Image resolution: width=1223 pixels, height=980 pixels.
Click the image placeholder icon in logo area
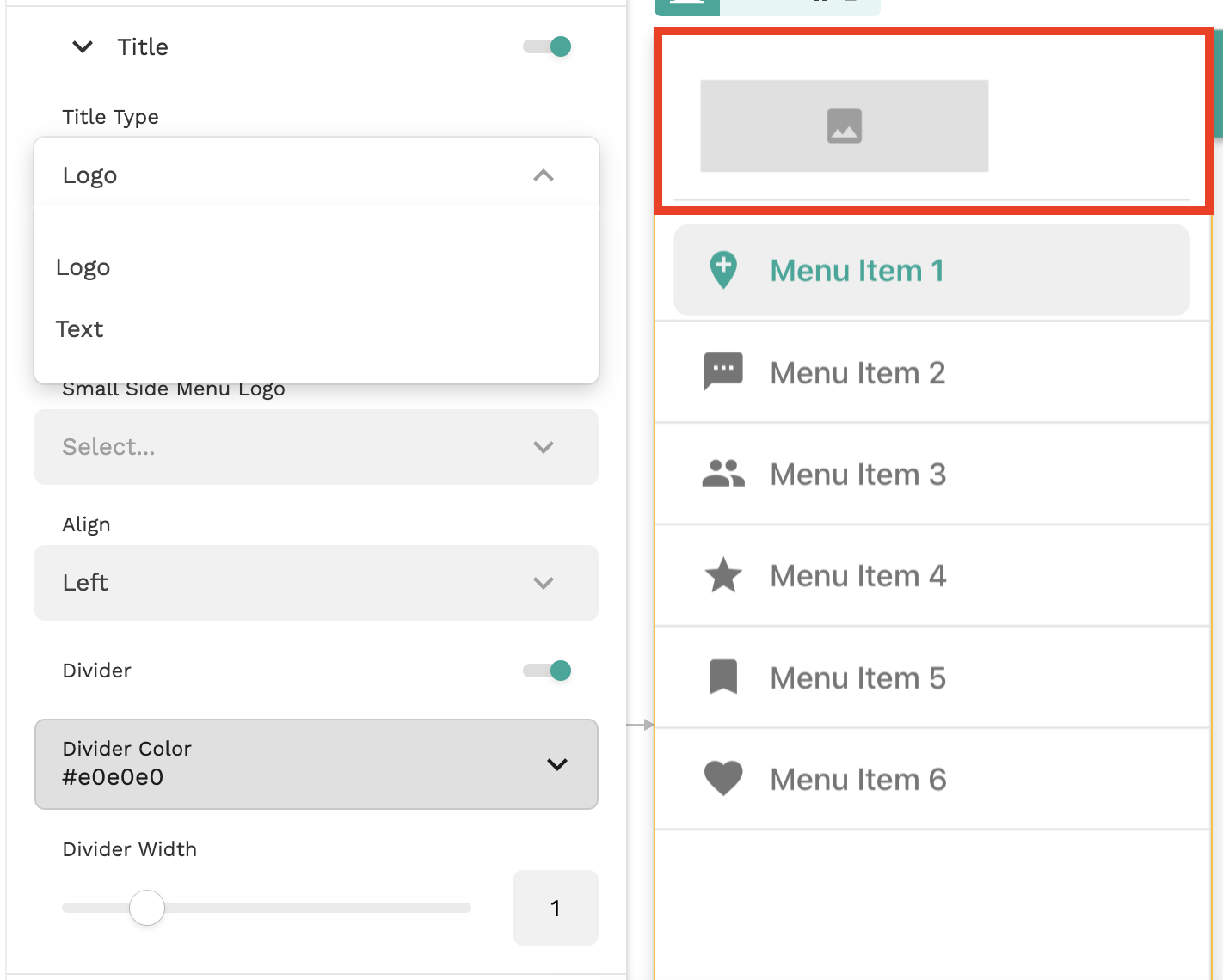(x=844, y=126)
